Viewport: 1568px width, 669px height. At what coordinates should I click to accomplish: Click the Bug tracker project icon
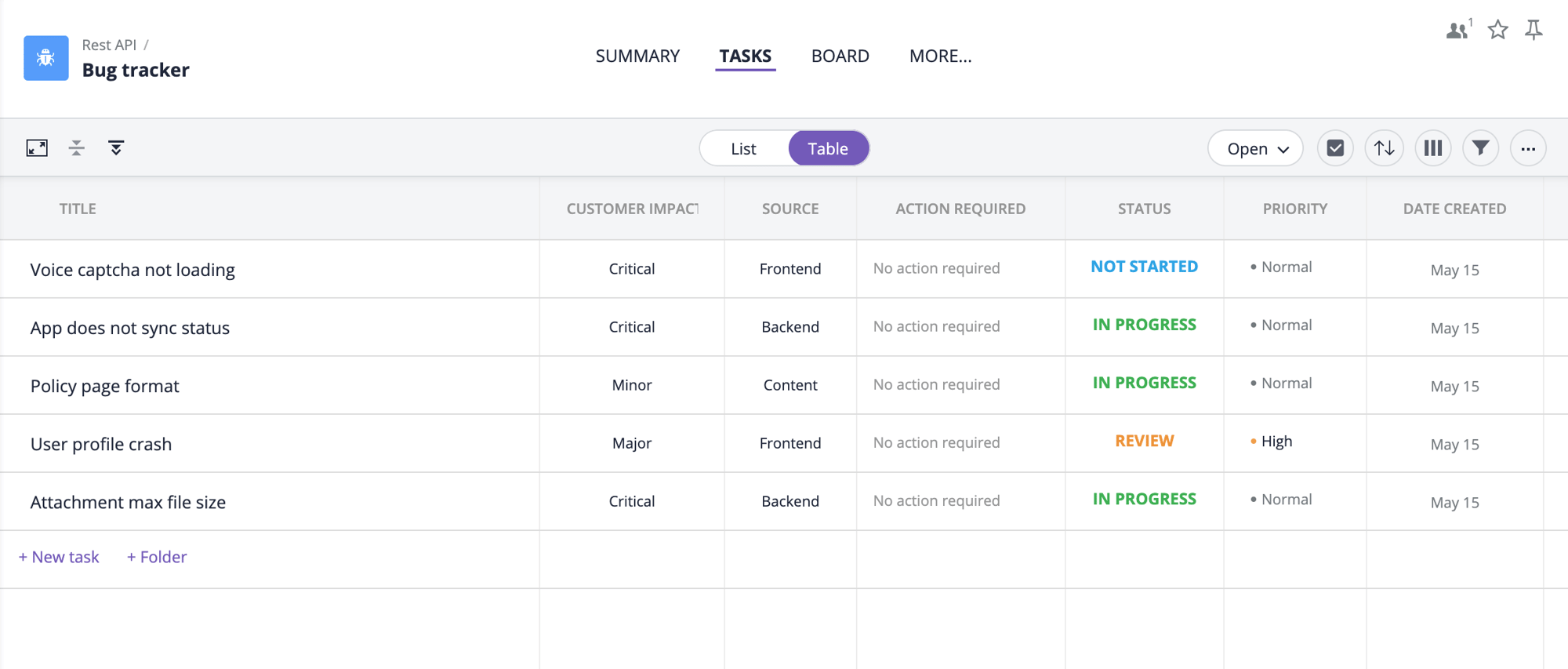coord(45,58)
